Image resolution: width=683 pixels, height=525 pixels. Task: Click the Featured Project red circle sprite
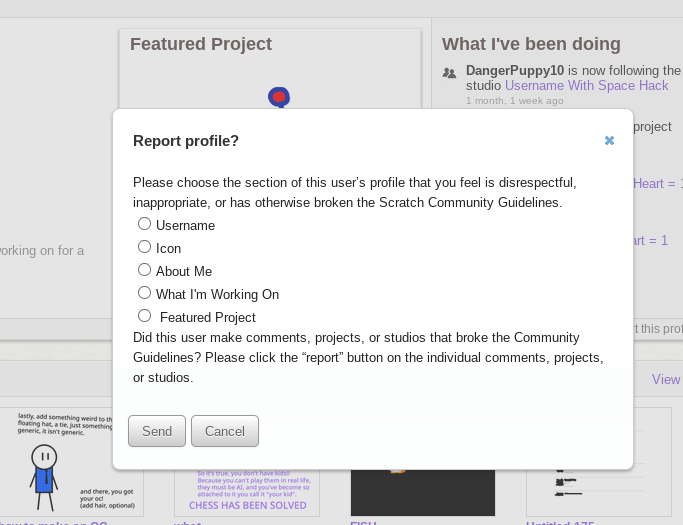pyautogui.click(x=280, y=97)
